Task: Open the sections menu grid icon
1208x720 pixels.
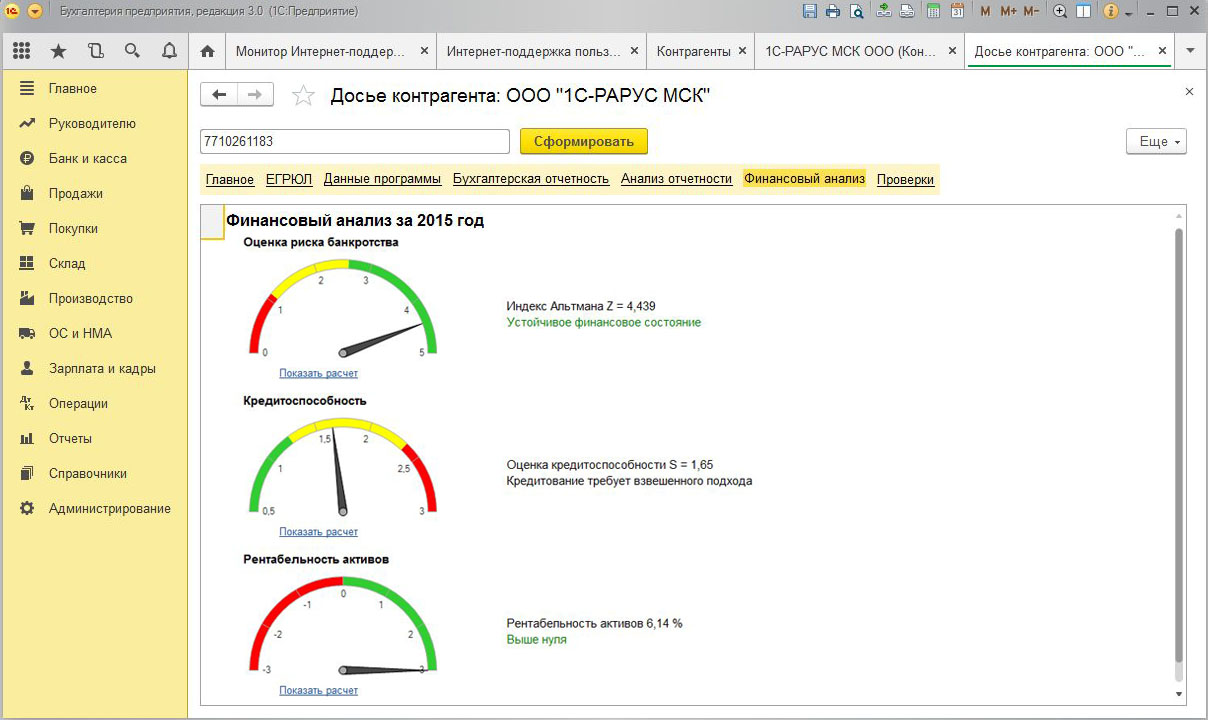Action: pos(21,51)
